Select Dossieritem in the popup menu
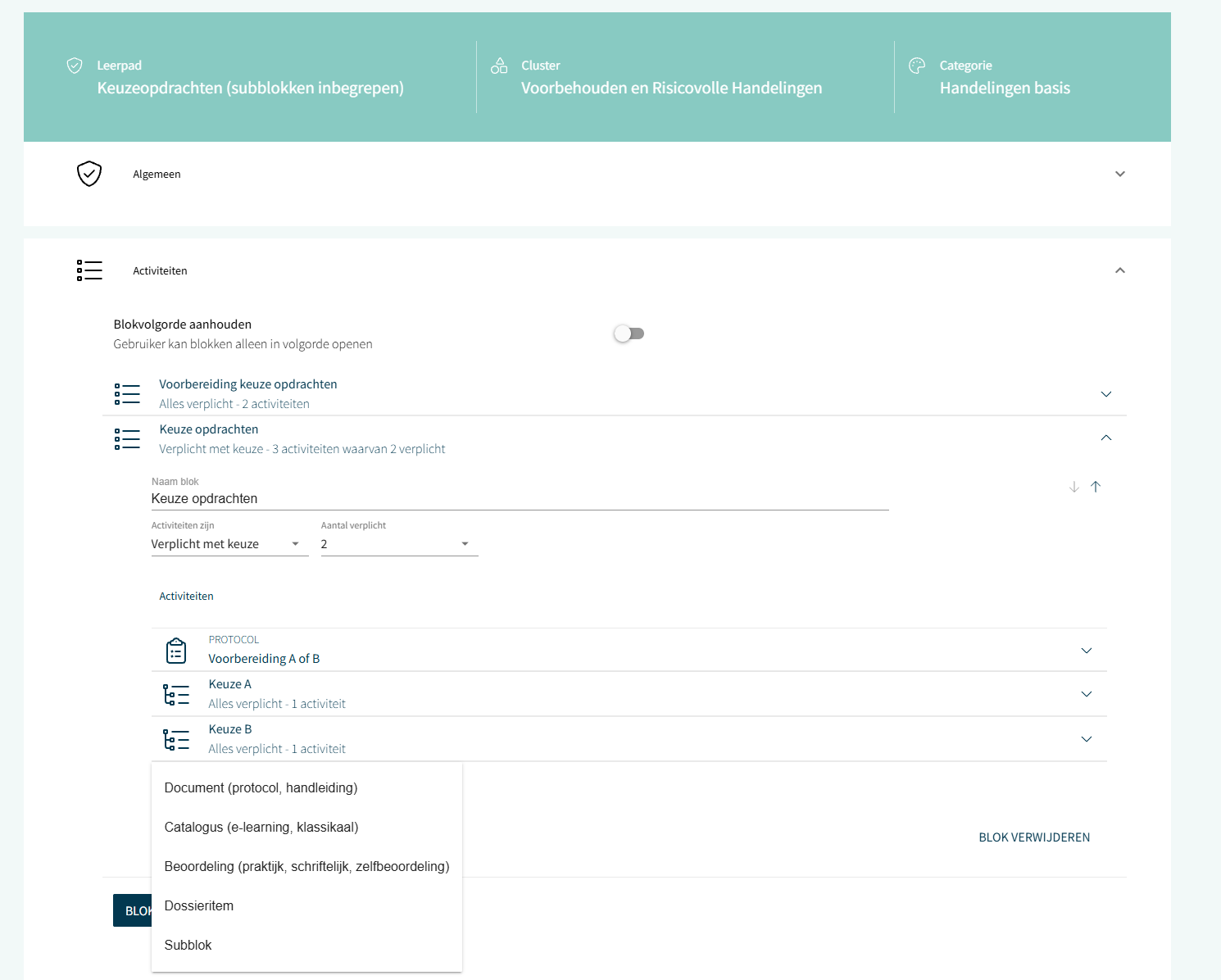Image resolution: width=1221 pixels, height=980 pixels. [199, 906]
